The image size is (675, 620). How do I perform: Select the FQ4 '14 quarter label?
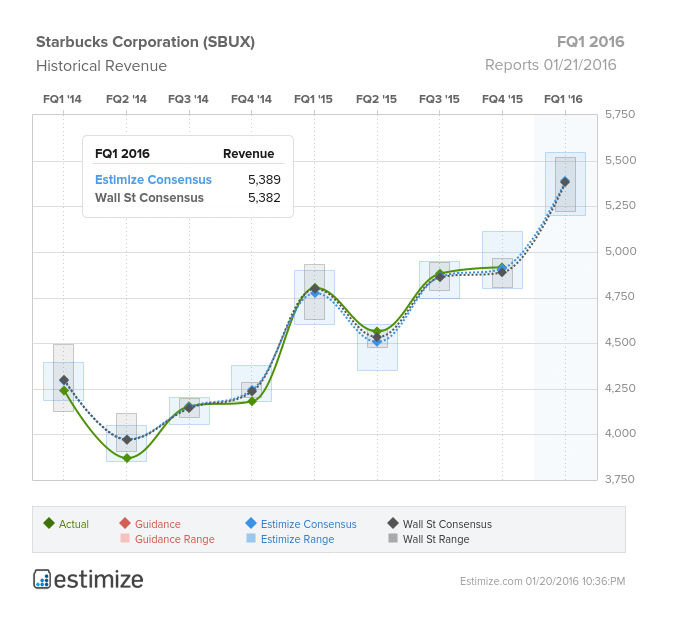(x=251, y=99)
